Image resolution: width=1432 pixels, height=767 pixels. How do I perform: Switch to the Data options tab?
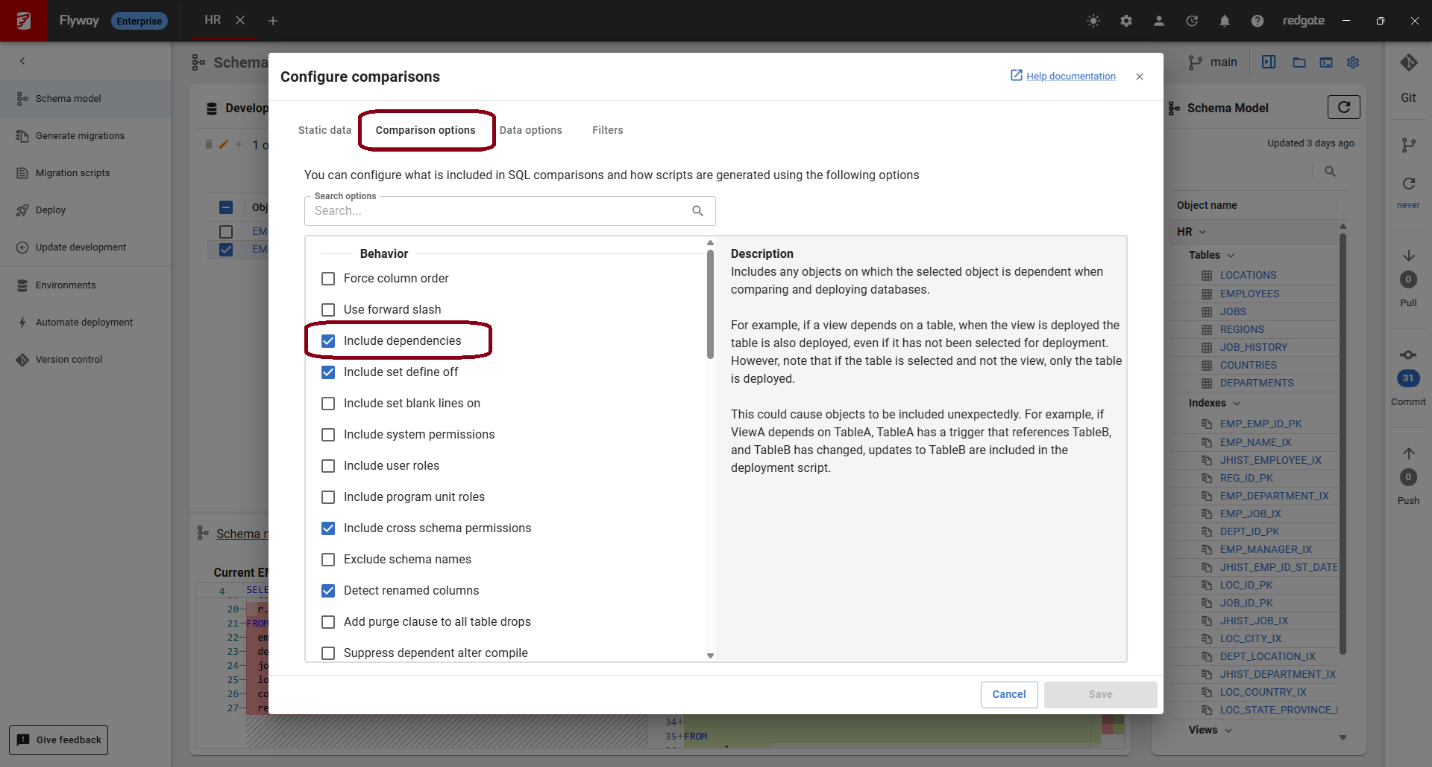point(530,130)
